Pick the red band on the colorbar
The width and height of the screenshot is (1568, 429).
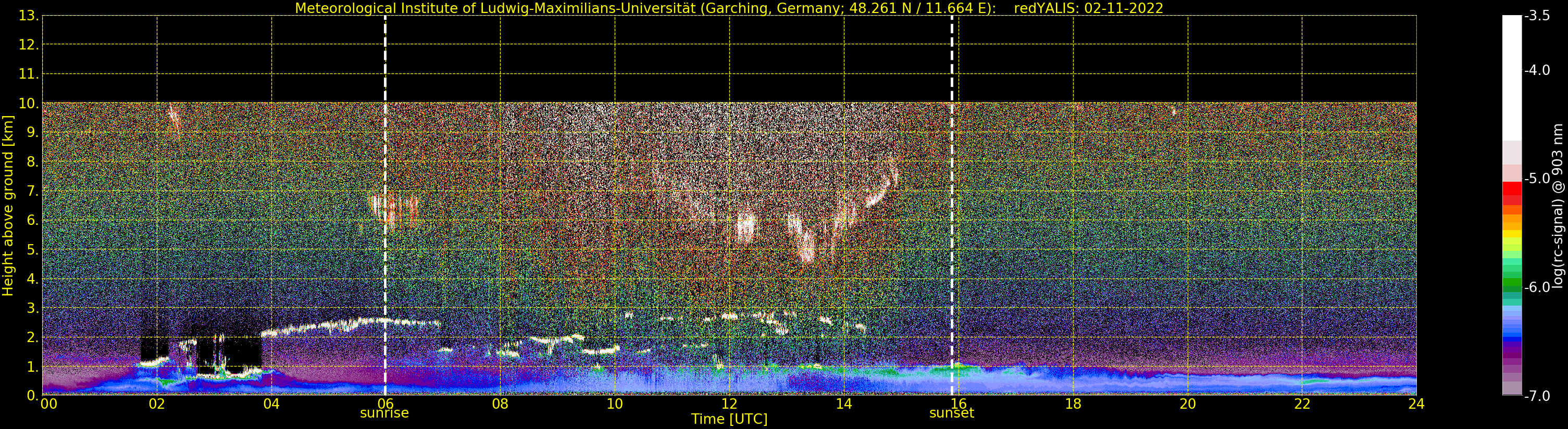pyautogui.click(x=1512, y=188)
